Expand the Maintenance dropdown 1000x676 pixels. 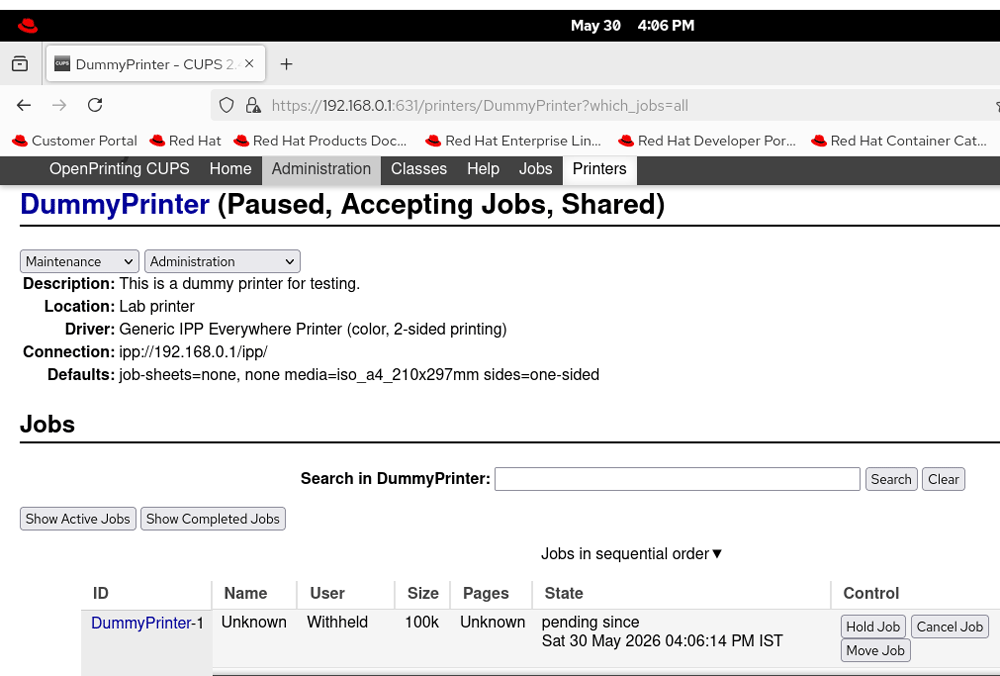tap(79, 261)
